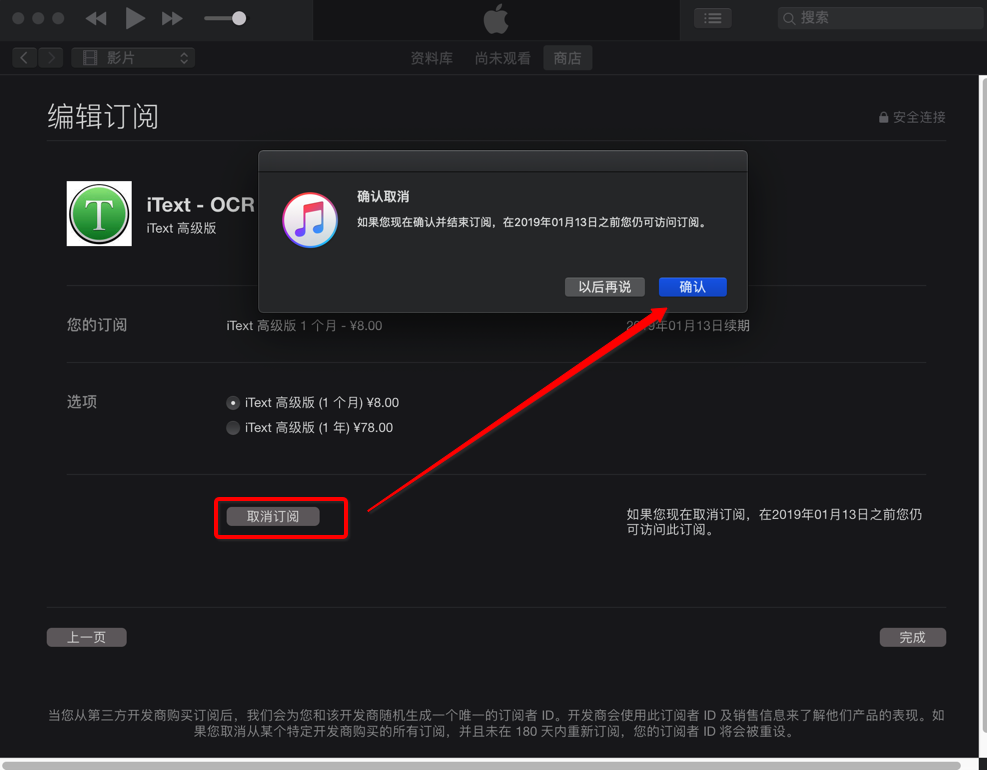Screen dimensions: 987x770
Task: Click the fast-forward playback button
Action: (x=172, y=19)
